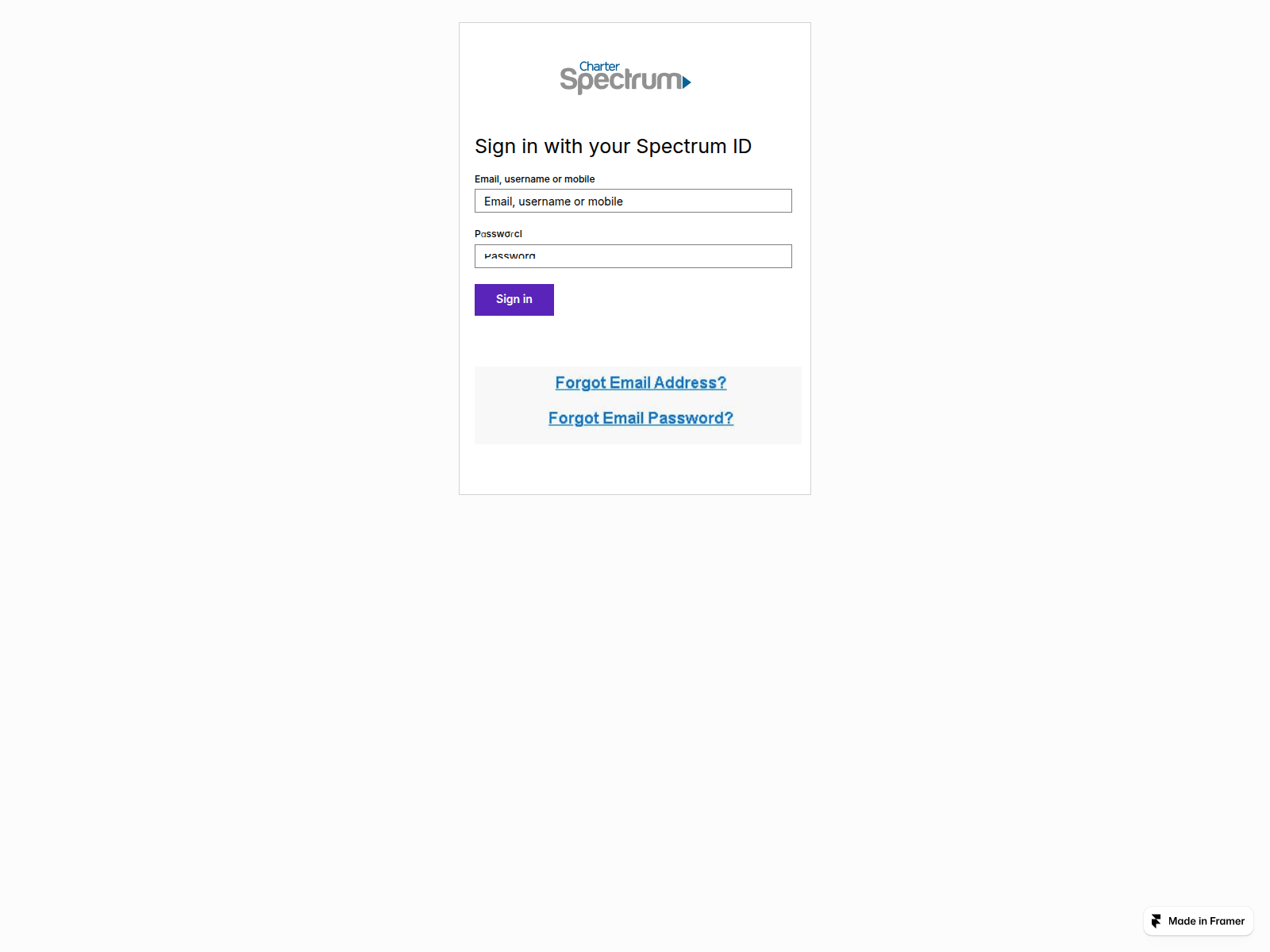Image resolution: width=1270 pixels, height=952 pixels.
Task: Click the blue arrow in Spectrum logo
Action: pyautogui.click(x=687, y=82)
